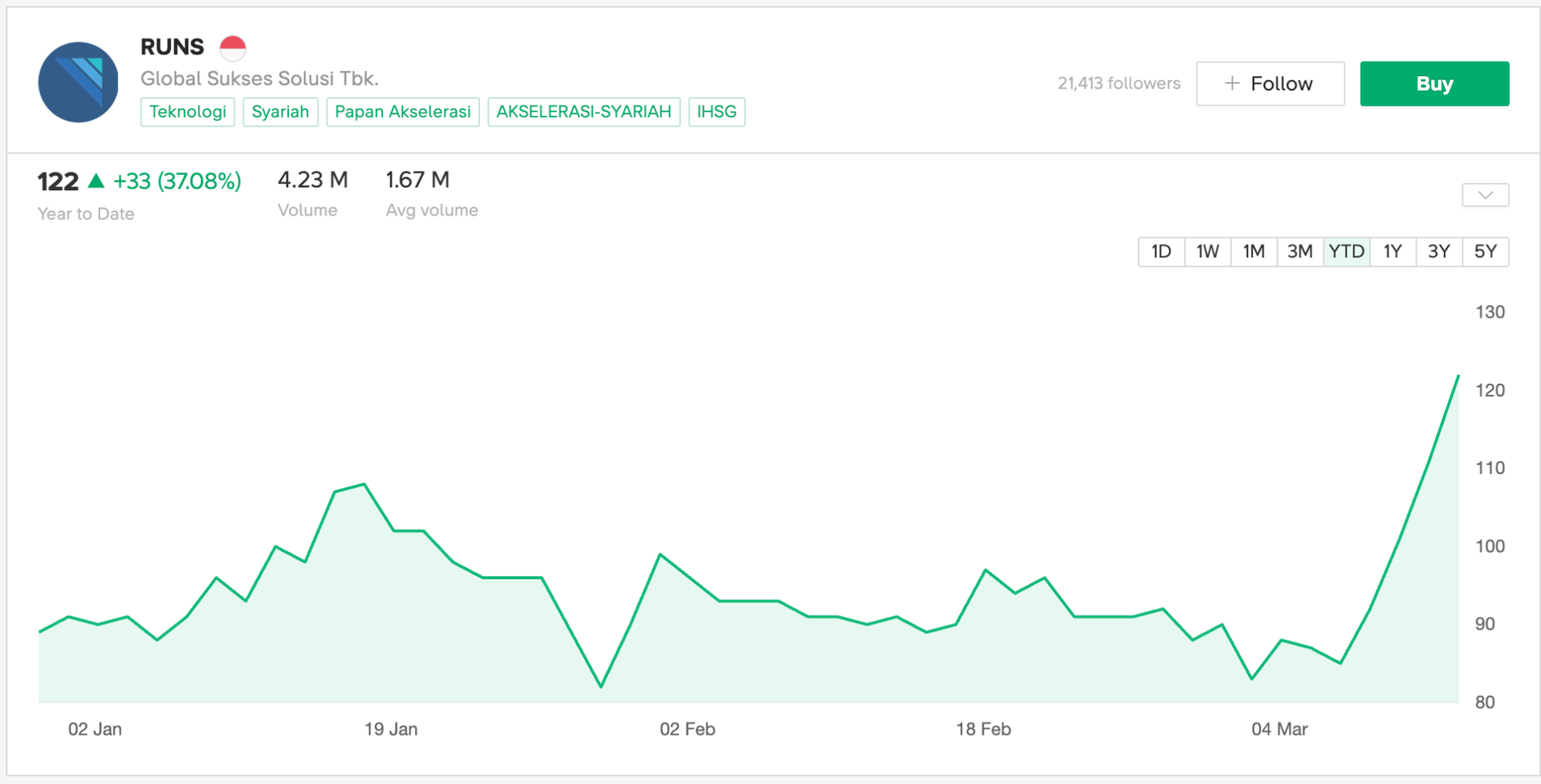Screen dimensions: 1541x784
Task: Show the 3M chart range
Action: click(x=1300, y=252)
